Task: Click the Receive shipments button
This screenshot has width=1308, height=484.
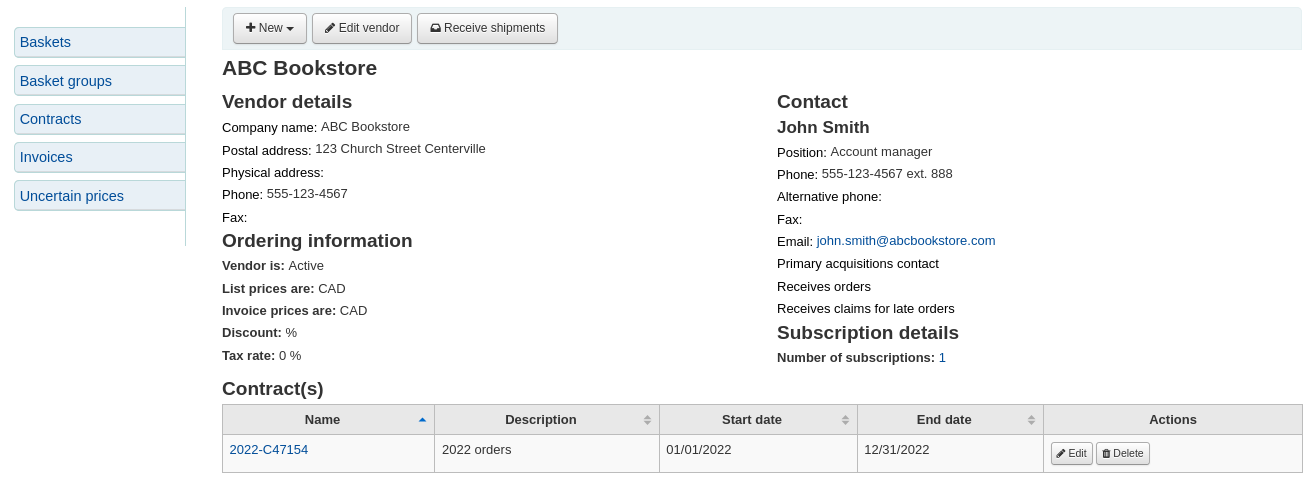Action: pos(487,28)
